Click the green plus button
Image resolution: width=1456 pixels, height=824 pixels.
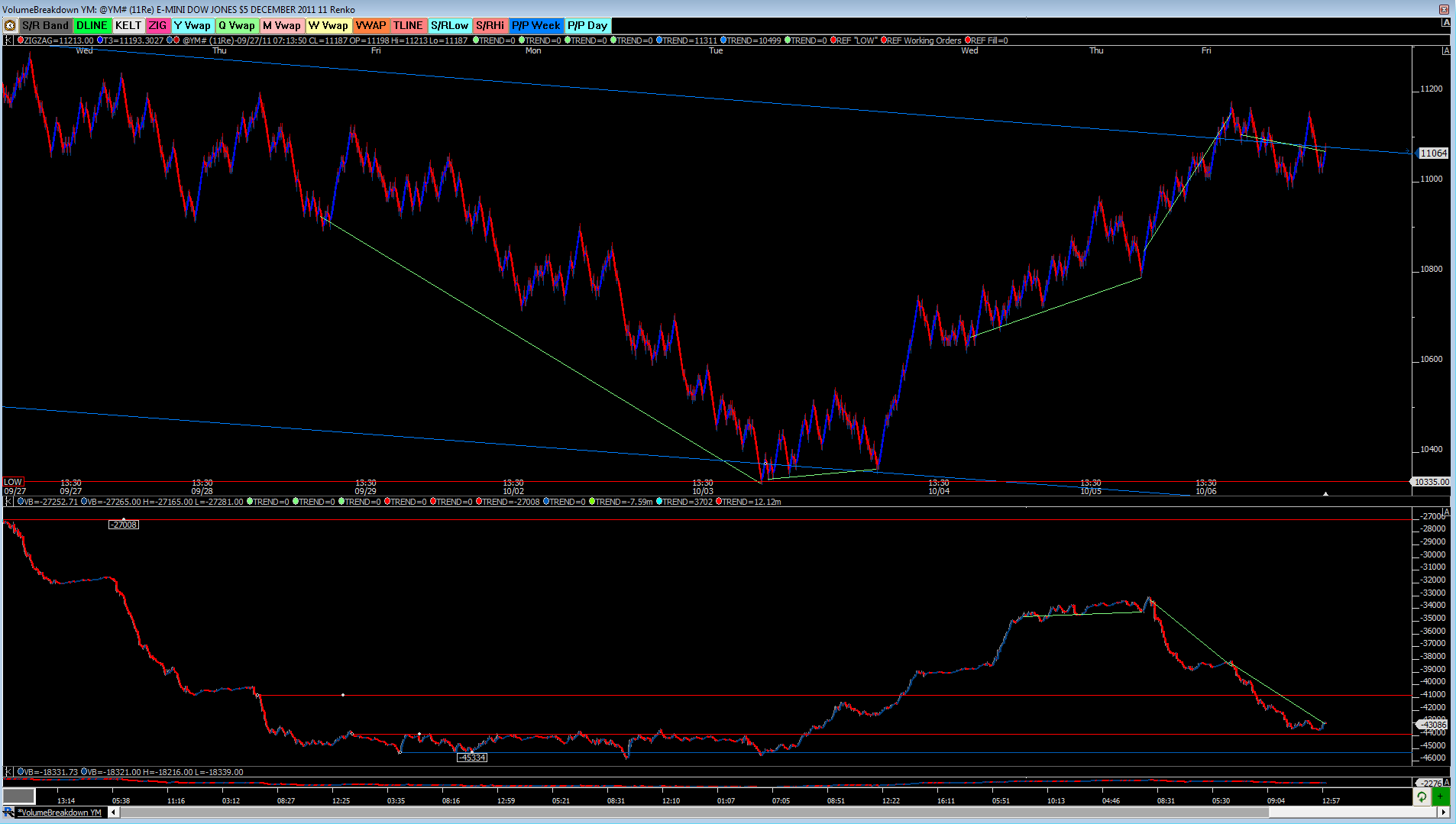(1440, 797)
